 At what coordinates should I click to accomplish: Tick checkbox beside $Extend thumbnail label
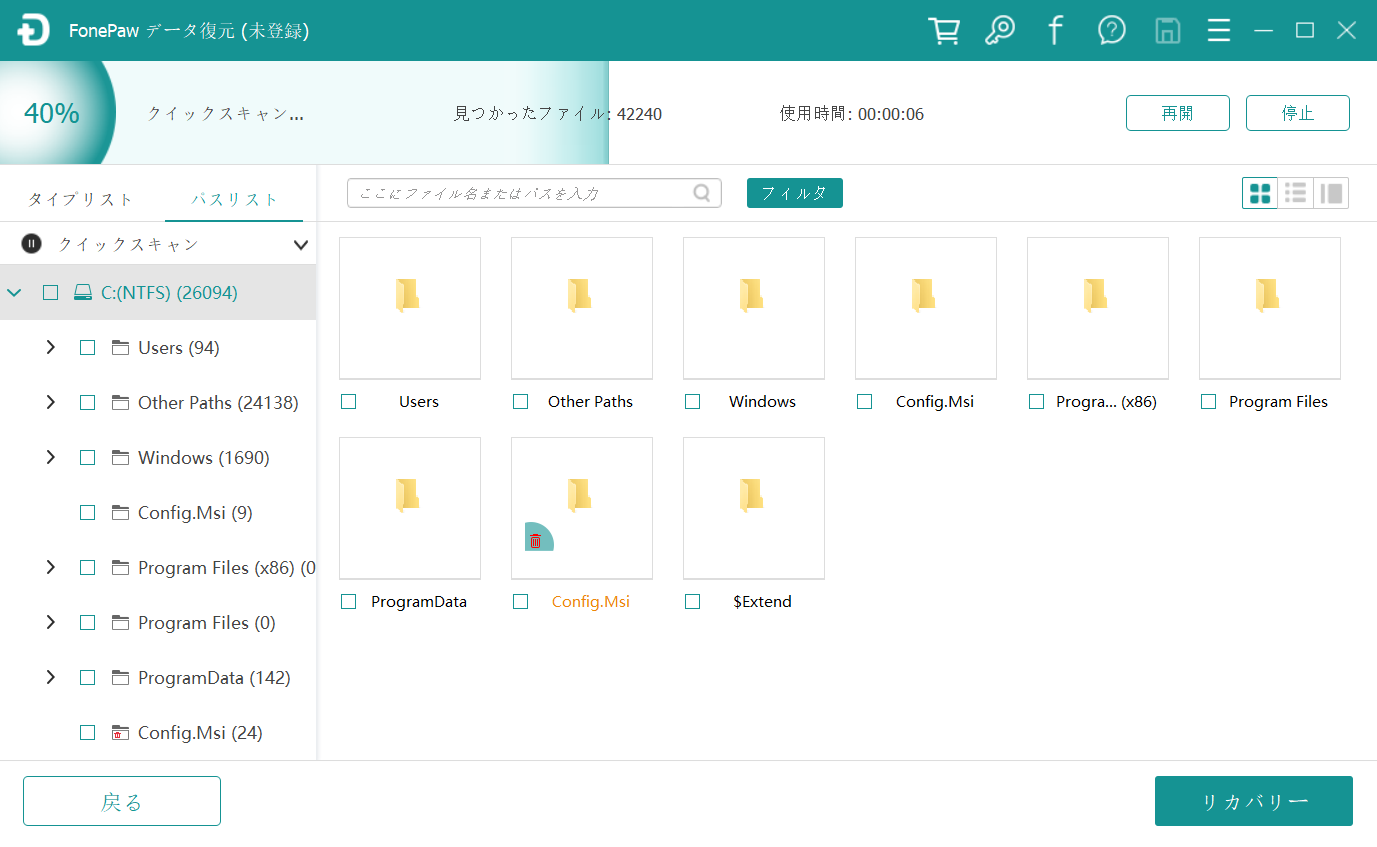[692, 602]
